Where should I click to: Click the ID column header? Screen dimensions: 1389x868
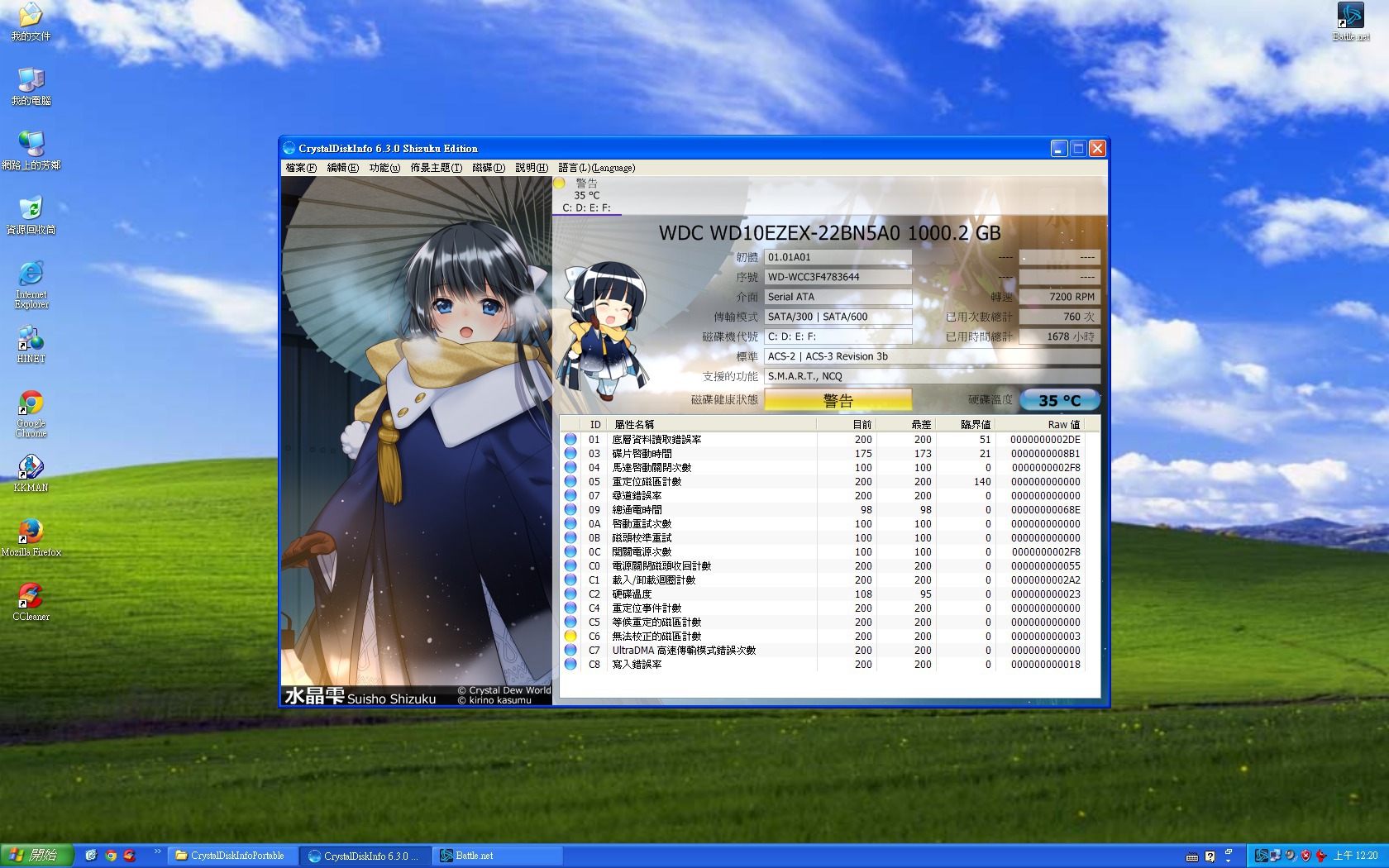(x=594, y=424)
